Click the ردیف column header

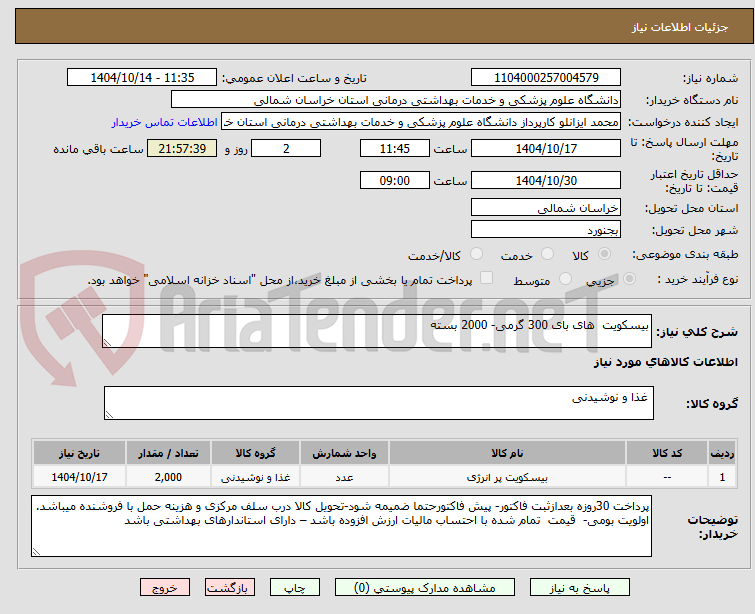[722, 453]
